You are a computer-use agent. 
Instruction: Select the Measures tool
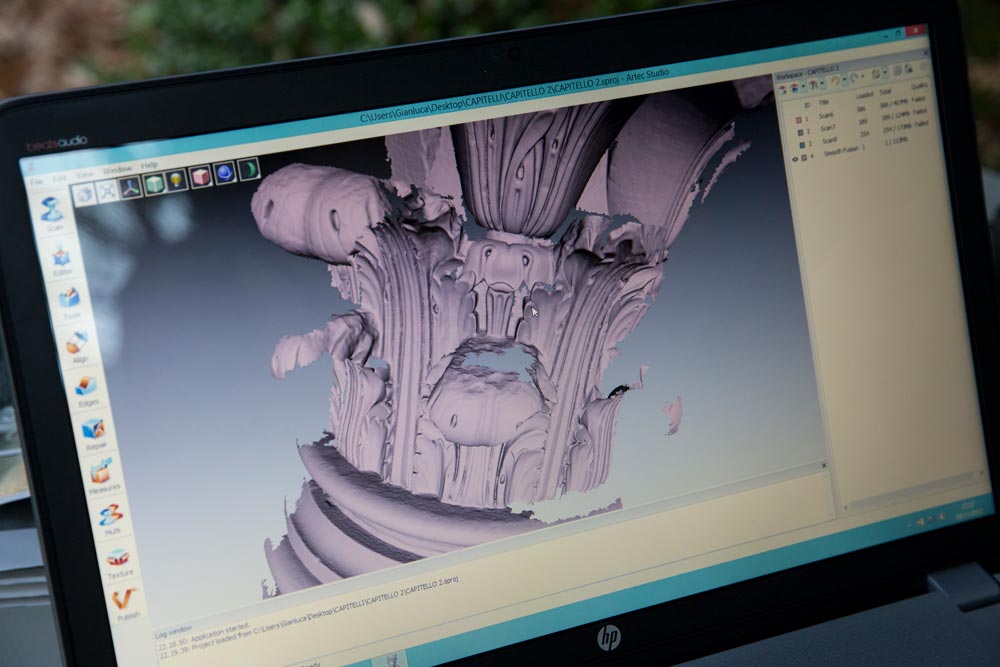click(101, 472)
